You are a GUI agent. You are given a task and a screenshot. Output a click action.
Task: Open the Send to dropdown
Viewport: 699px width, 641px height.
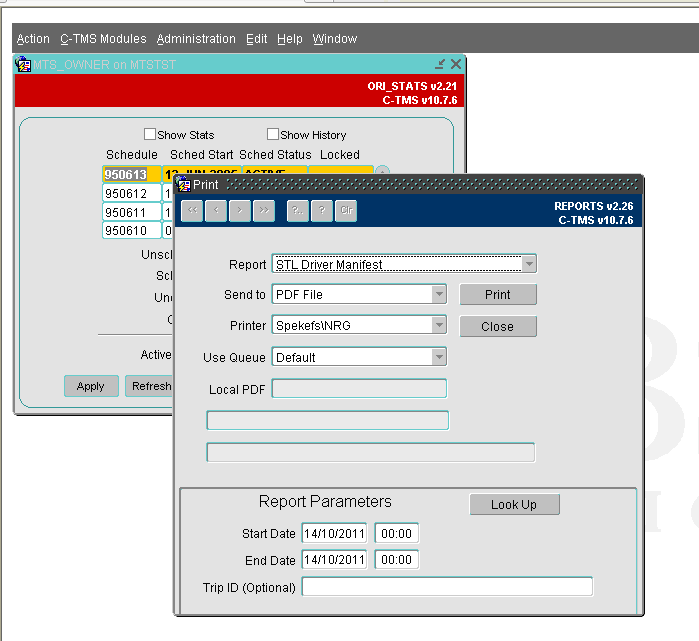pos(439,294)
